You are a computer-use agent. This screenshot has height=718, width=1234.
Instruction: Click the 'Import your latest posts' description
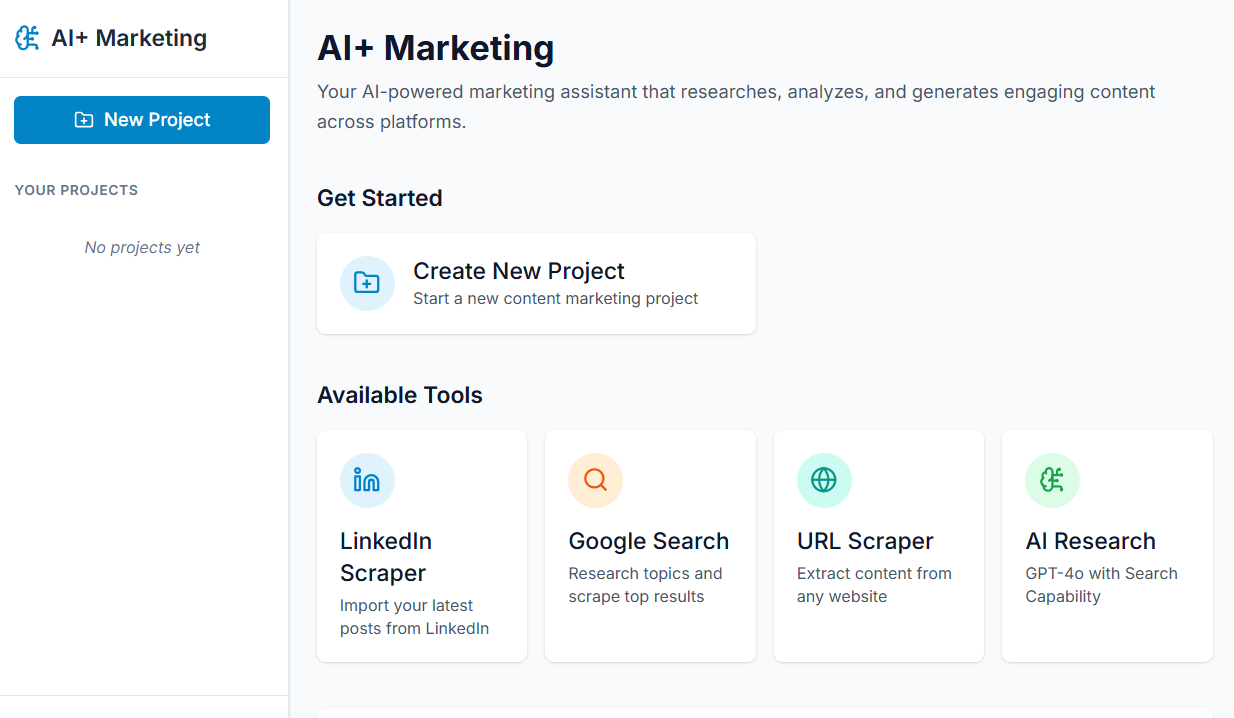(414, 617)
